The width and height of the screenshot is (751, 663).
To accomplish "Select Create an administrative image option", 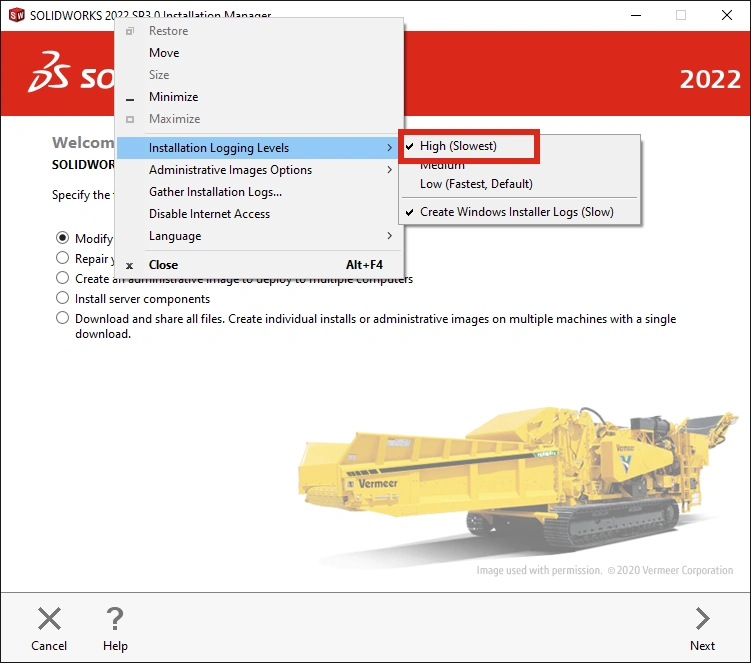I will coord(62,278).
